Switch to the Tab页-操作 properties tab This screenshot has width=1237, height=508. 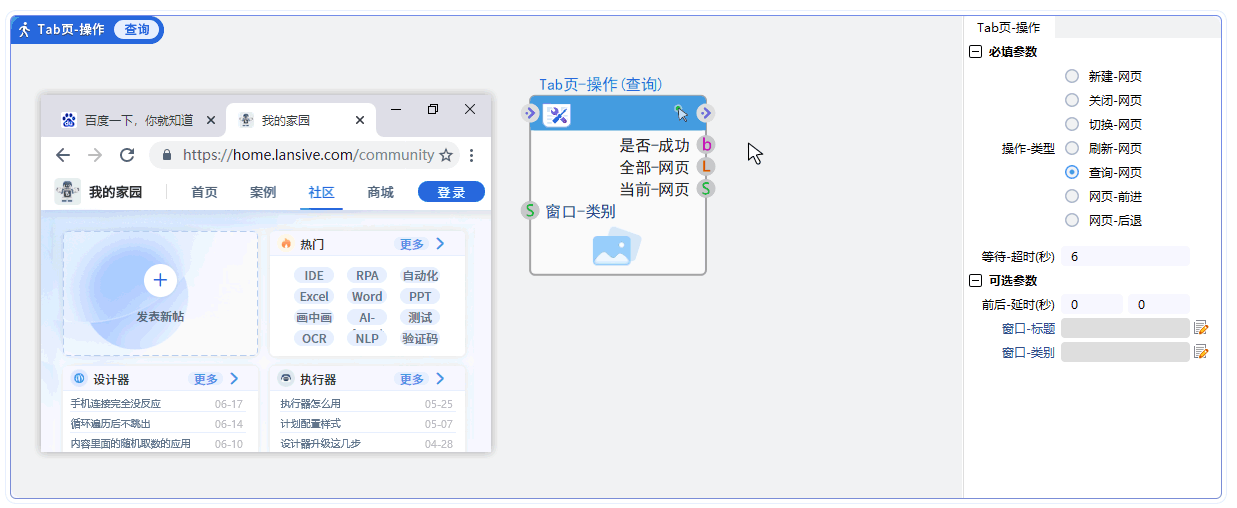click(1009, 28)
